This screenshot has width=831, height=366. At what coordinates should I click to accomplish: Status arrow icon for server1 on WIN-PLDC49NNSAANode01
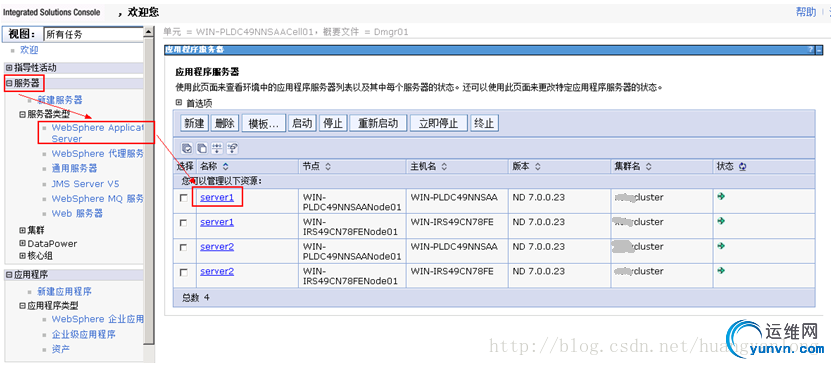tap(721, 197)
